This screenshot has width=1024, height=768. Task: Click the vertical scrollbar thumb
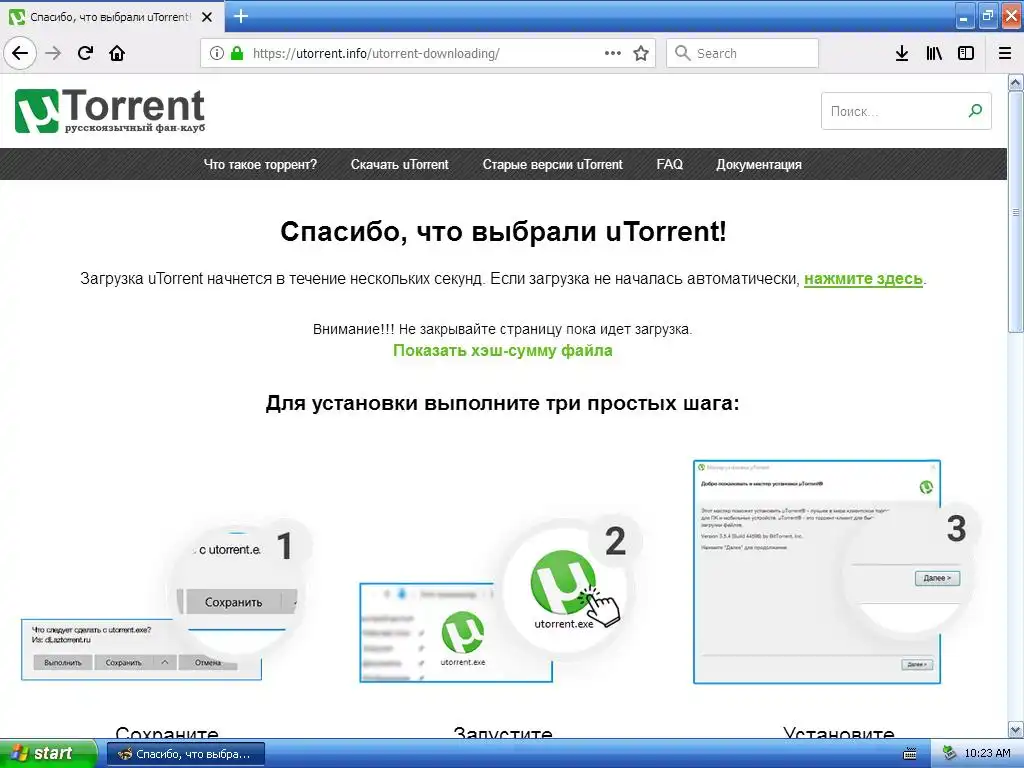pyautogui.click(x=1016, y=212)
